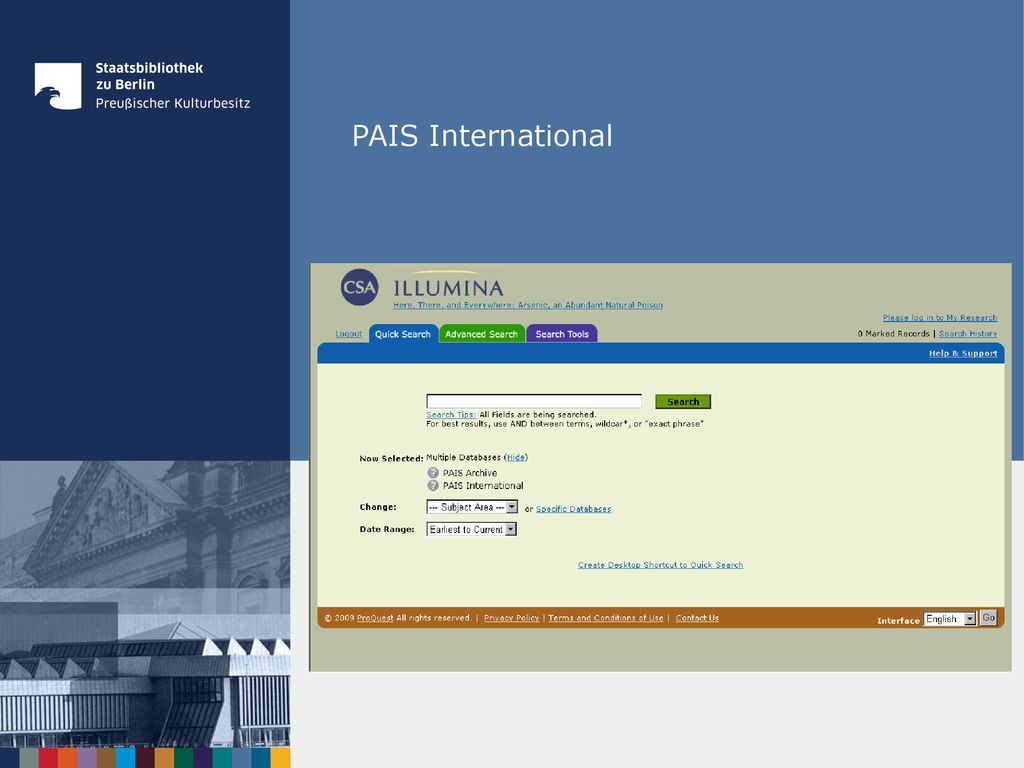Click Create Desktop Shortcut to Quick Search

pyautogui.click(x=660, y=565)
